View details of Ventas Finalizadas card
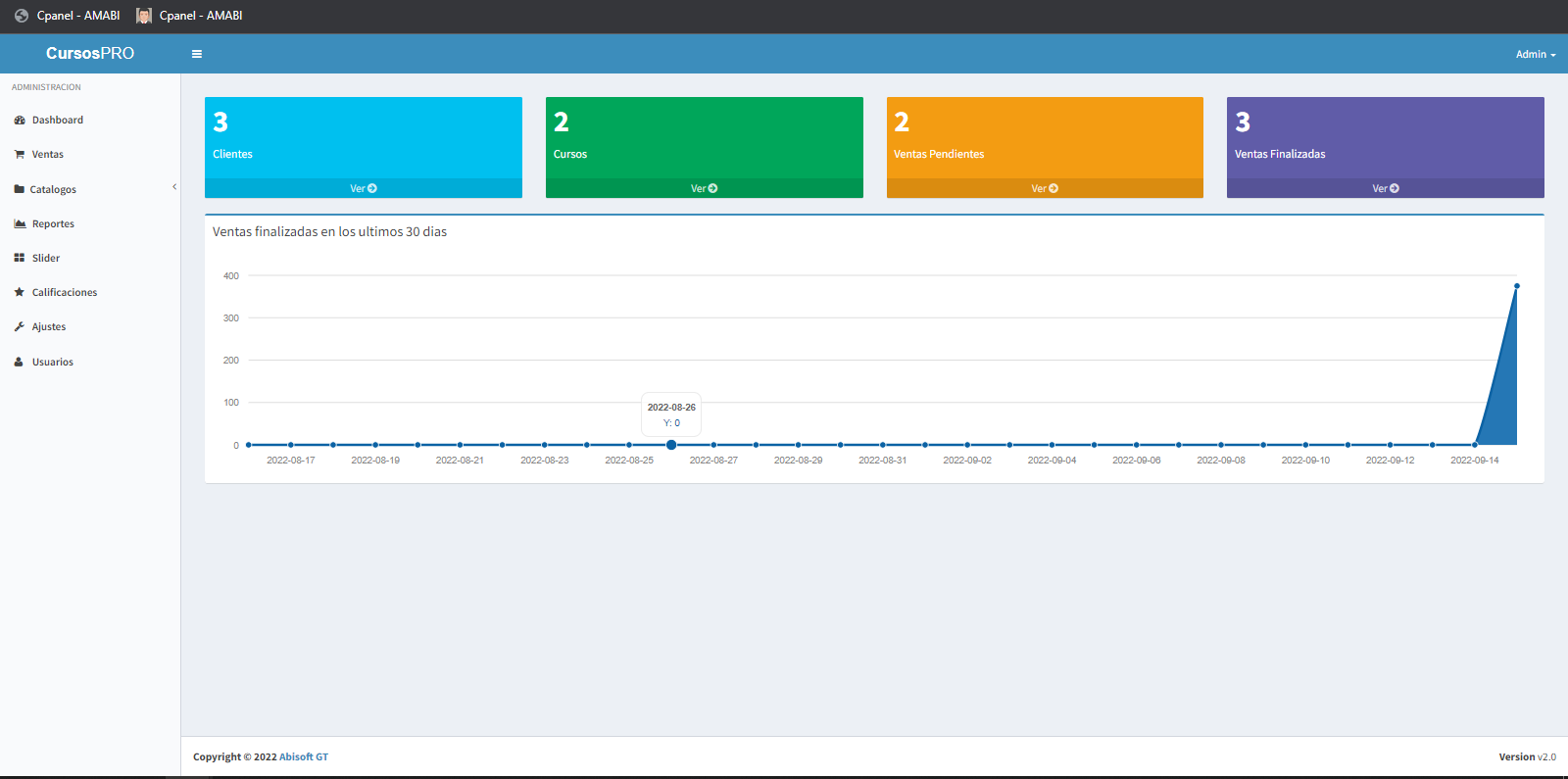 pyautogui.click(x=1385, y=188)
